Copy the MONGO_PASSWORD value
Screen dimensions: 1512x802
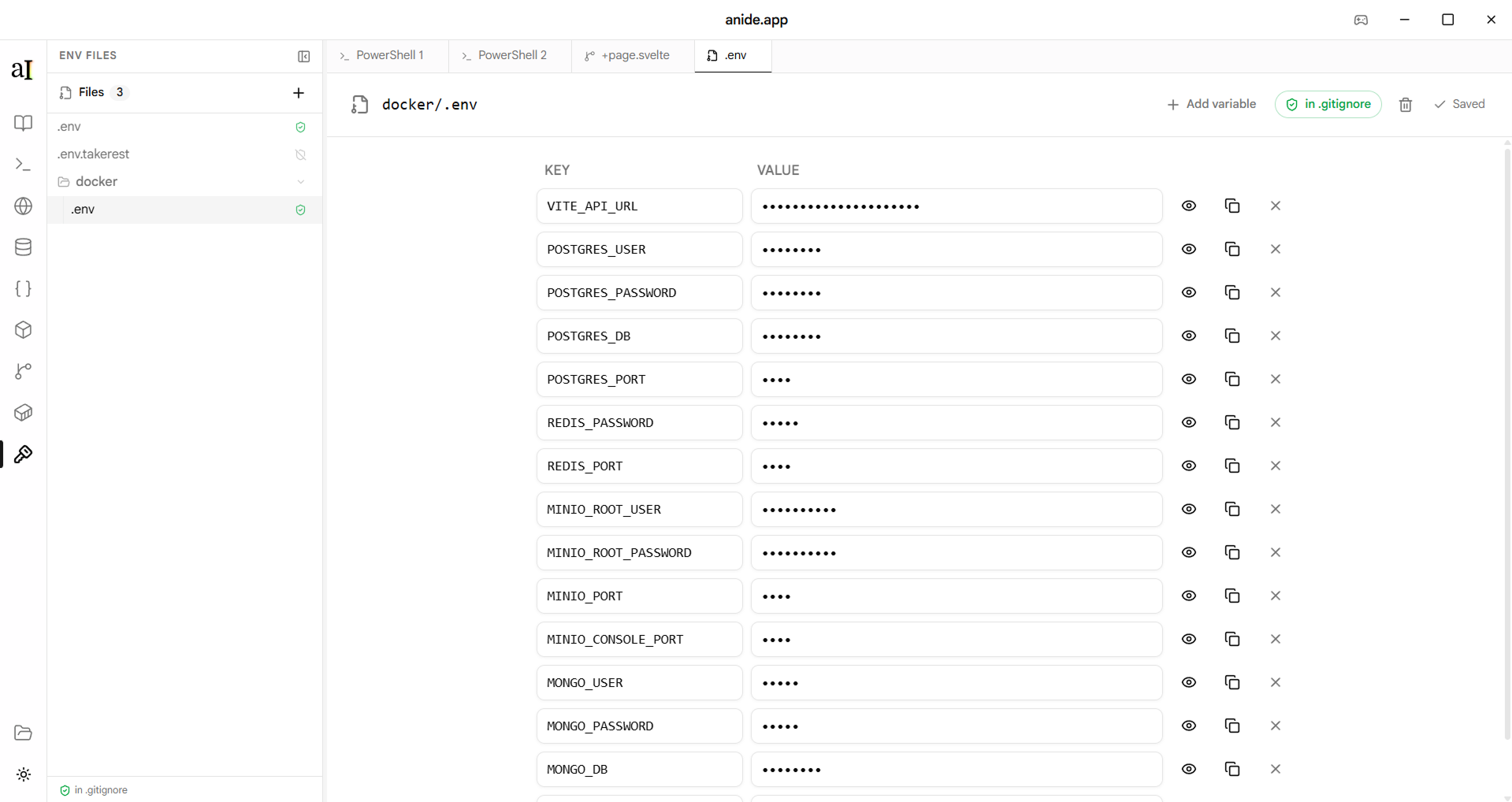pyautogui.click(x=1232, y=726)
